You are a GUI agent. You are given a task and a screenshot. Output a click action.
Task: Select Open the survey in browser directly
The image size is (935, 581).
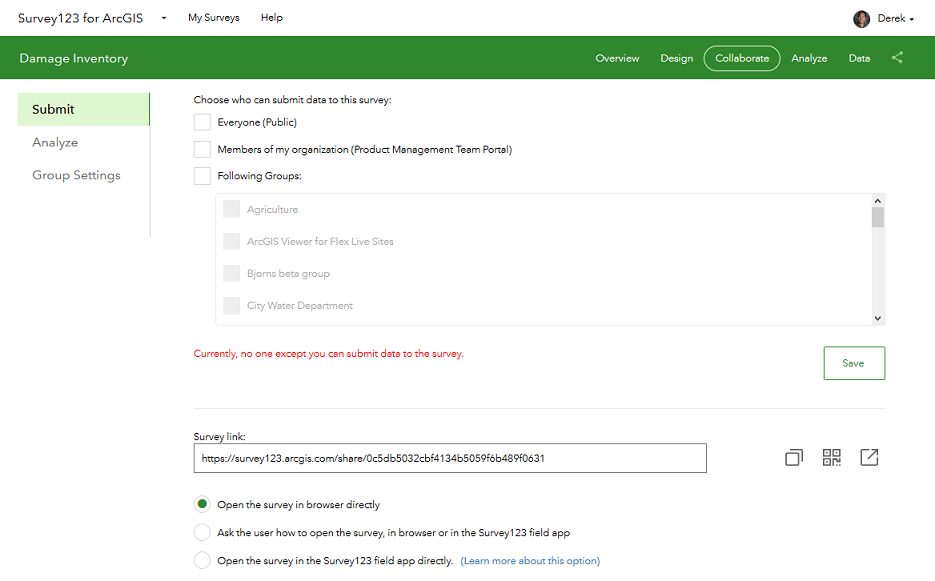tap(202, 505)
